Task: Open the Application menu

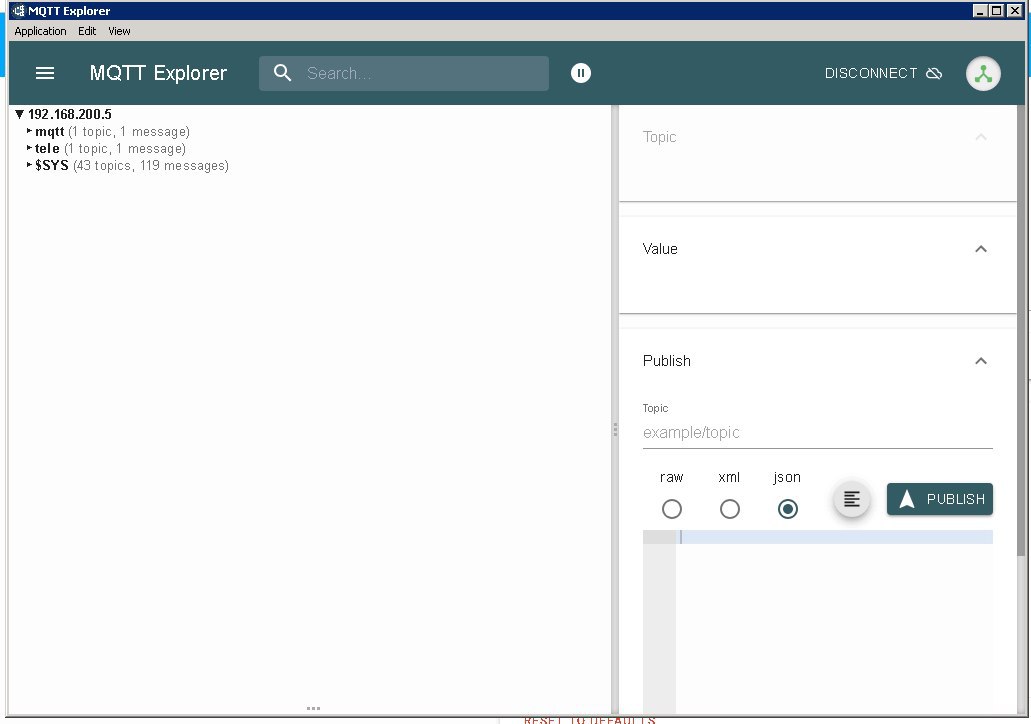Action: coord(40,31)
